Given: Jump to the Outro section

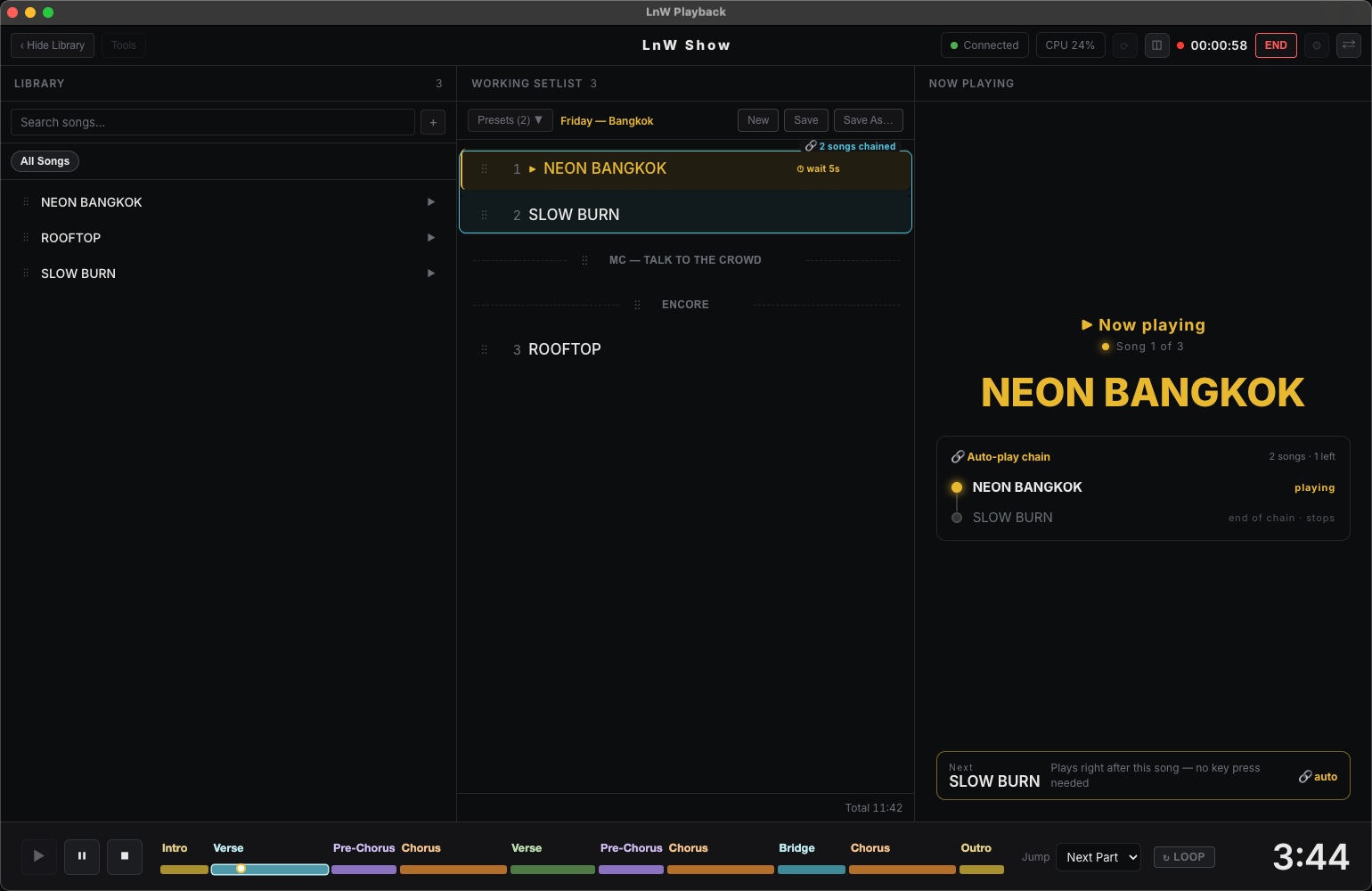Looking at the screenshot, I should [x=982, y=870].
